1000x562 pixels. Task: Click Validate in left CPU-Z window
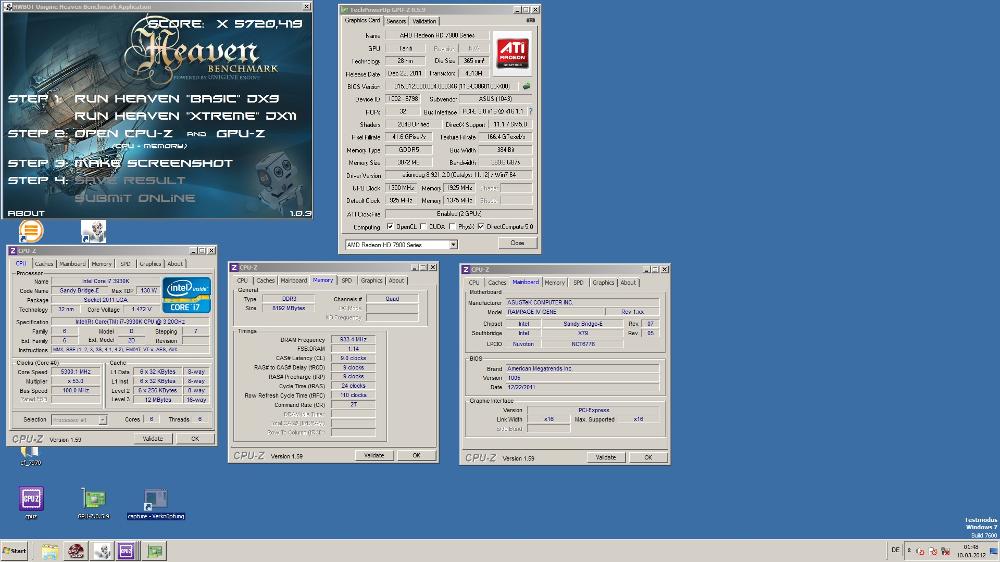pyautogui.click(x=153, y=439)
